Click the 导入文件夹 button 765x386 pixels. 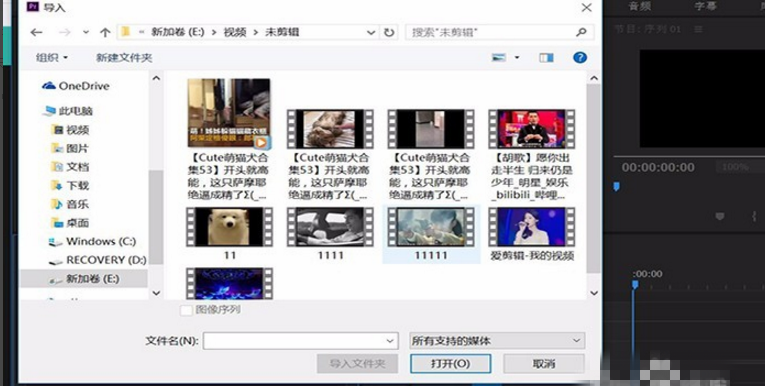click(x=357, y=364)
